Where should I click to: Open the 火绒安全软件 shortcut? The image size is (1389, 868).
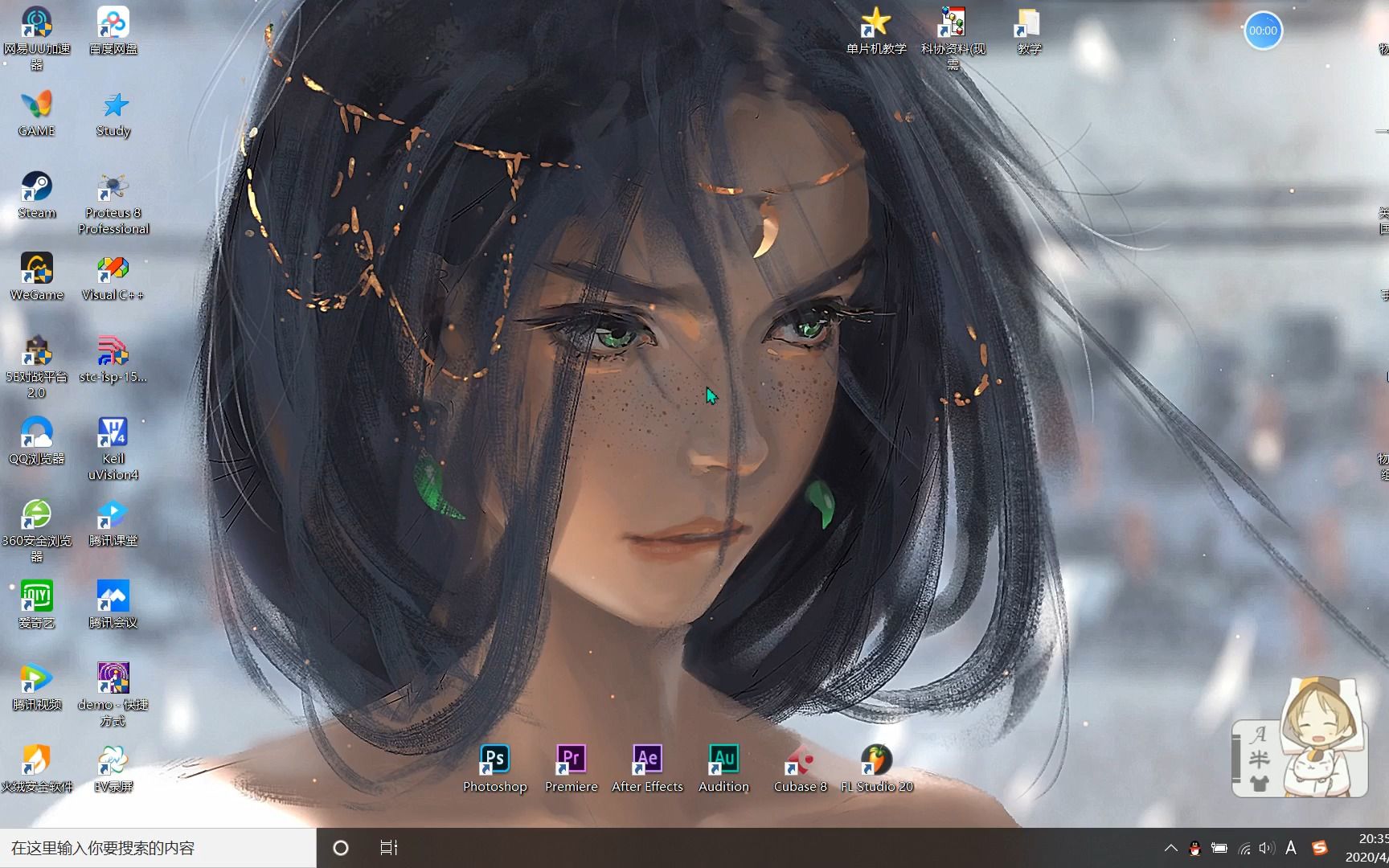pos(37,769)
